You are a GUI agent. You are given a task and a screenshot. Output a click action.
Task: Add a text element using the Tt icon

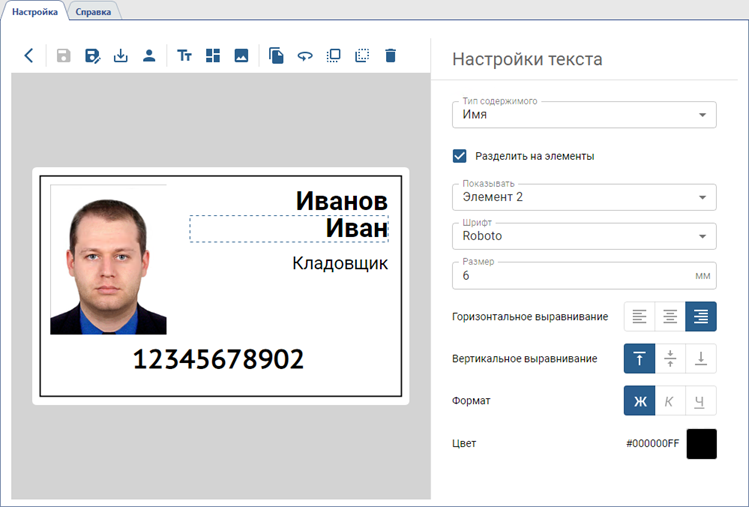(x=185, y=56)
